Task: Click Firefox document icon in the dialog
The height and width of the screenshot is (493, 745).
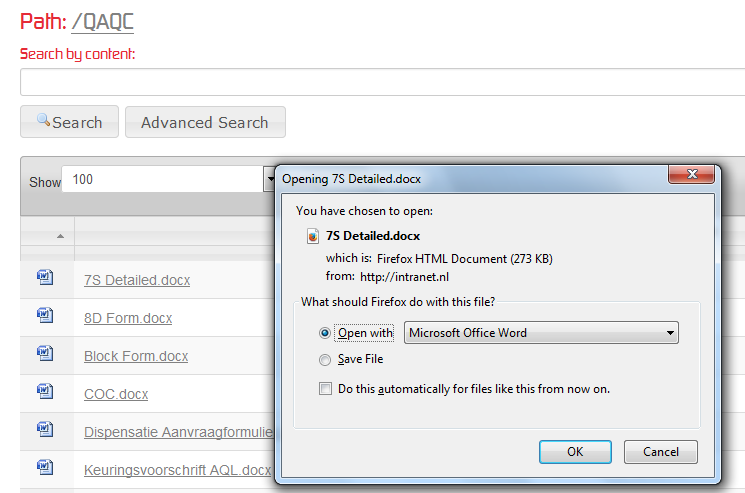Action: pos(313,236)
